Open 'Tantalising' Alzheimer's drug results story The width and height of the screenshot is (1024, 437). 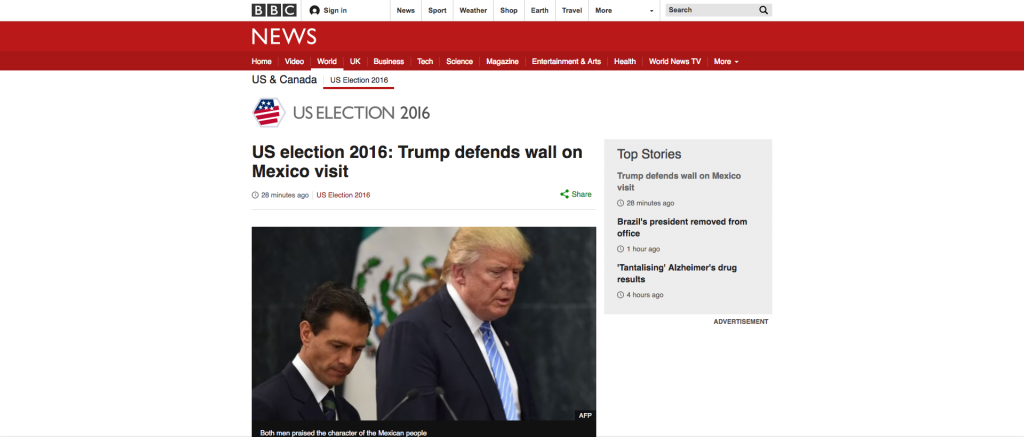(677, 273)
